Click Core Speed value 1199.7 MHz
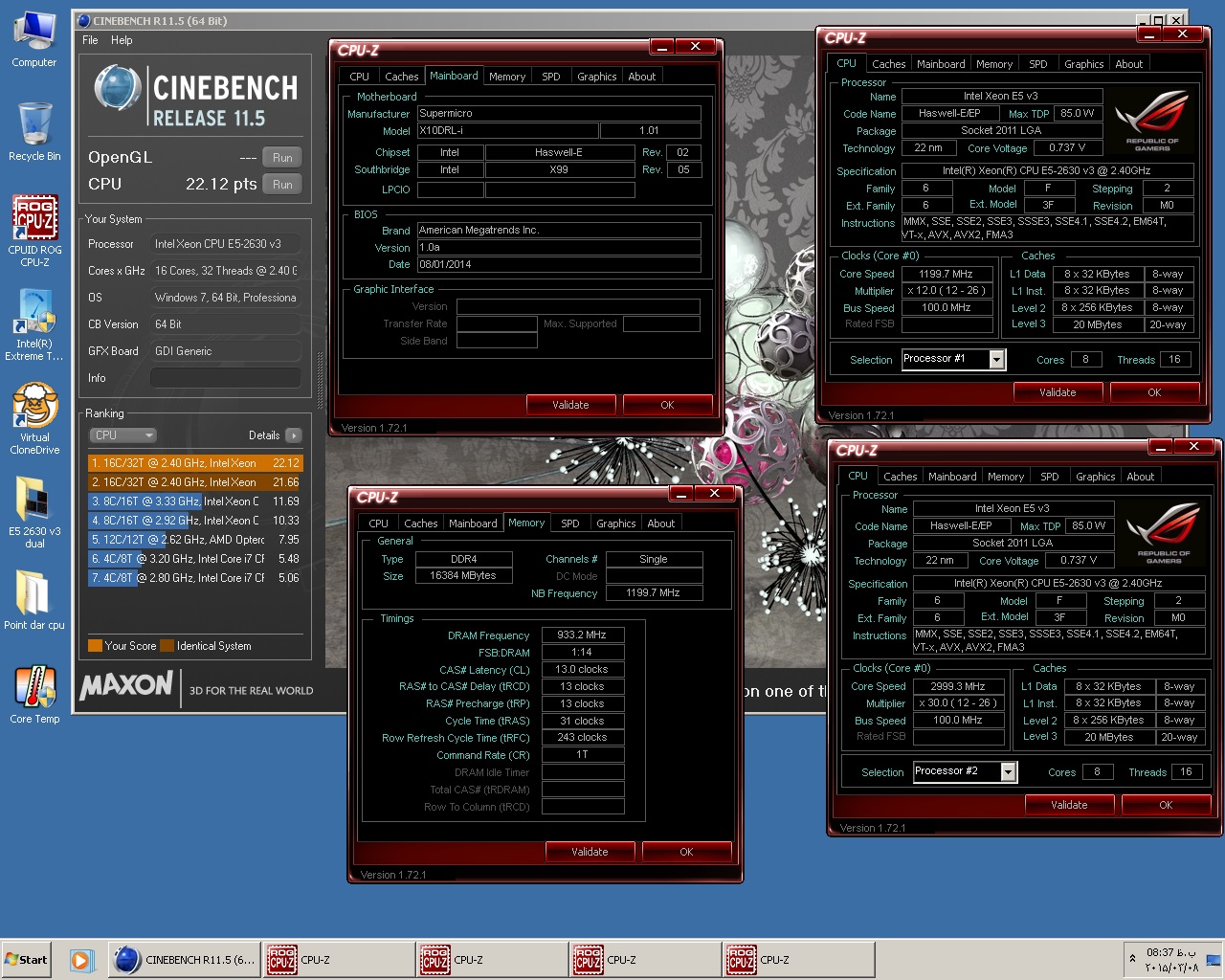 pyautogui.click(x=947, y=274)
